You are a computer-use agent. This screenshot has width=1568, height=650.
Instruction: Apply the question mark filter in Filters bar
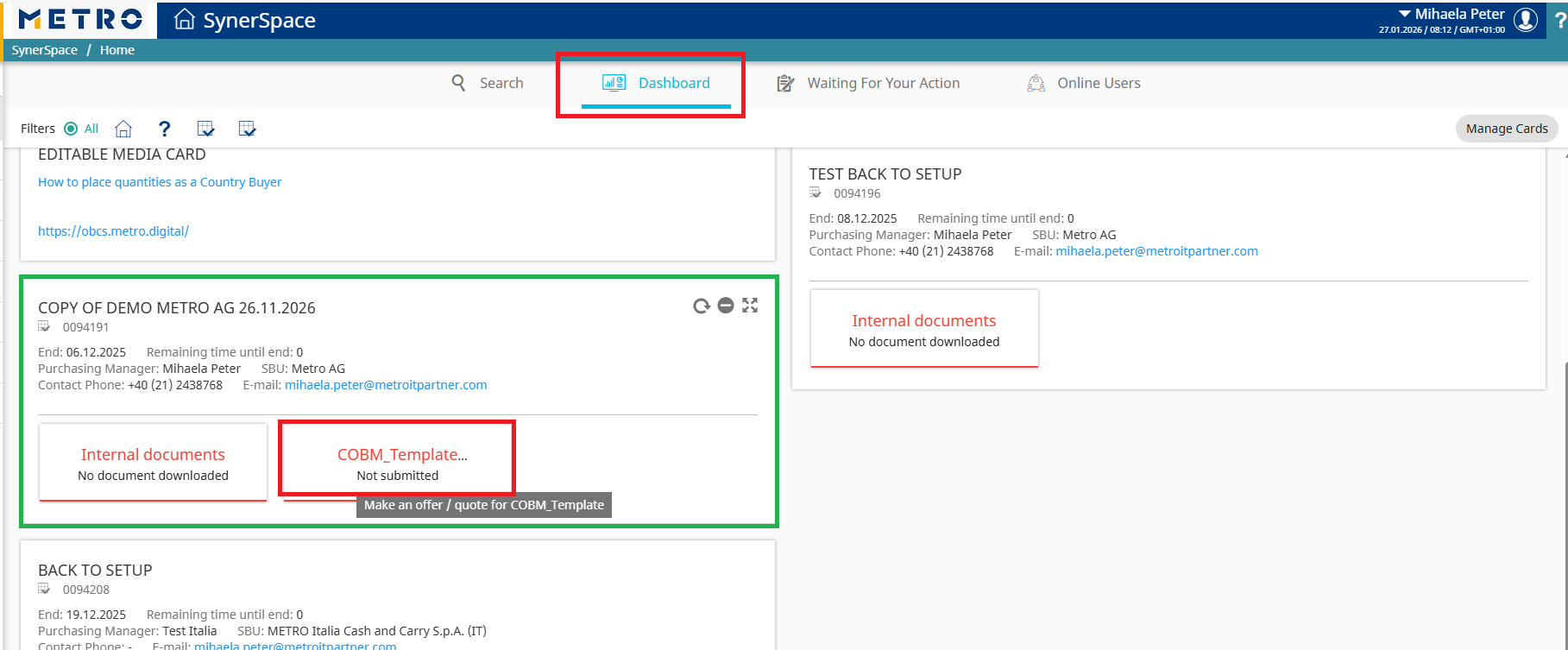(x=164, y=129)
